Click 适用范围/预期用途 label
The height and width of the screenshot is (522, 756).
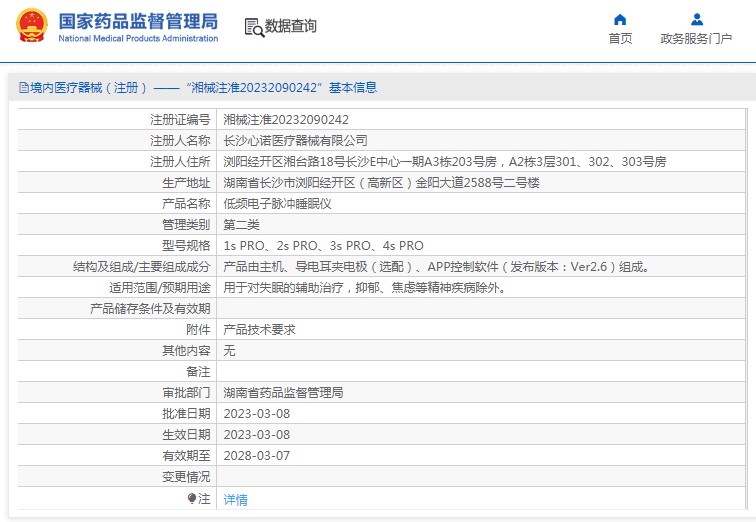click(160, 288)
